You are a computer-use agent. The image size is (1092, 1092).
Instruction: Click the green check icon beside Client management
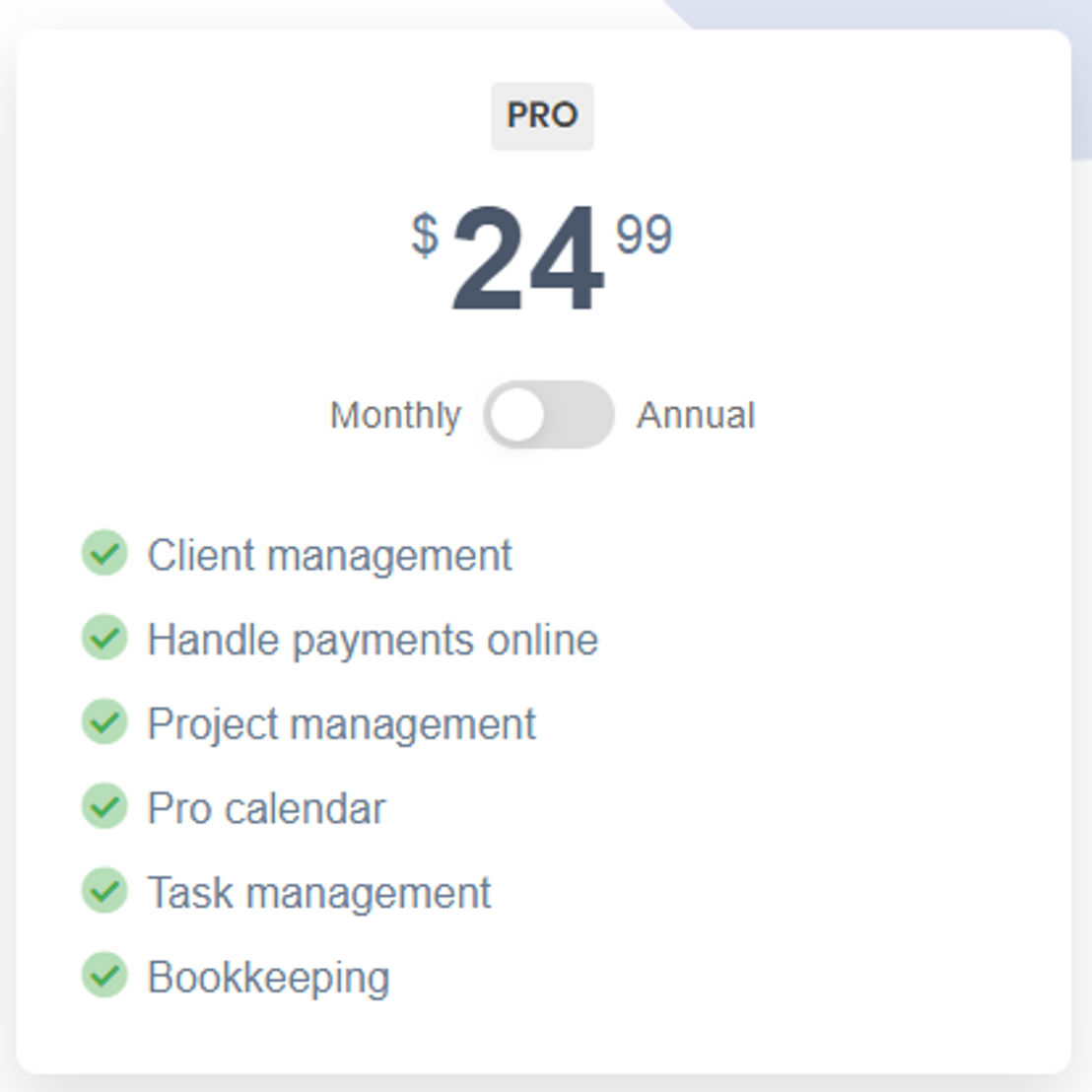pyautogui.click(x=104, y=553)
